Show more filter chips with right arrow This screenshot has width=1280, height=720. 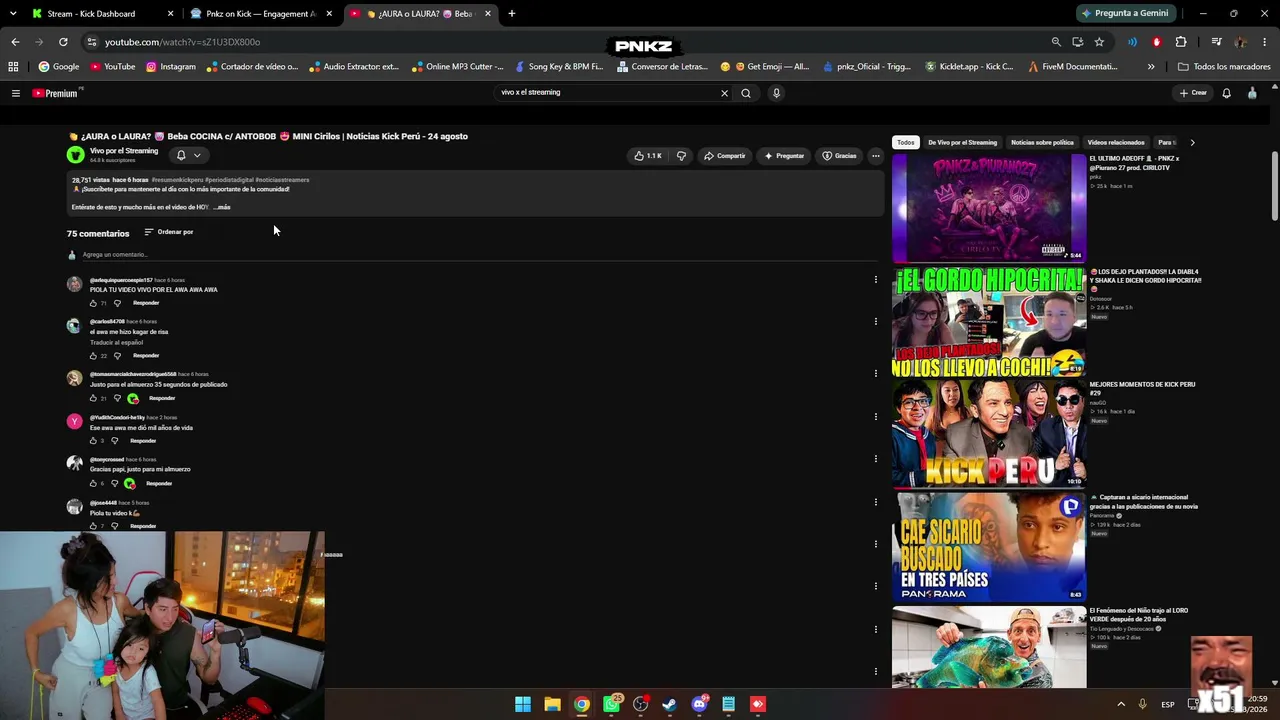point(1192,143)
